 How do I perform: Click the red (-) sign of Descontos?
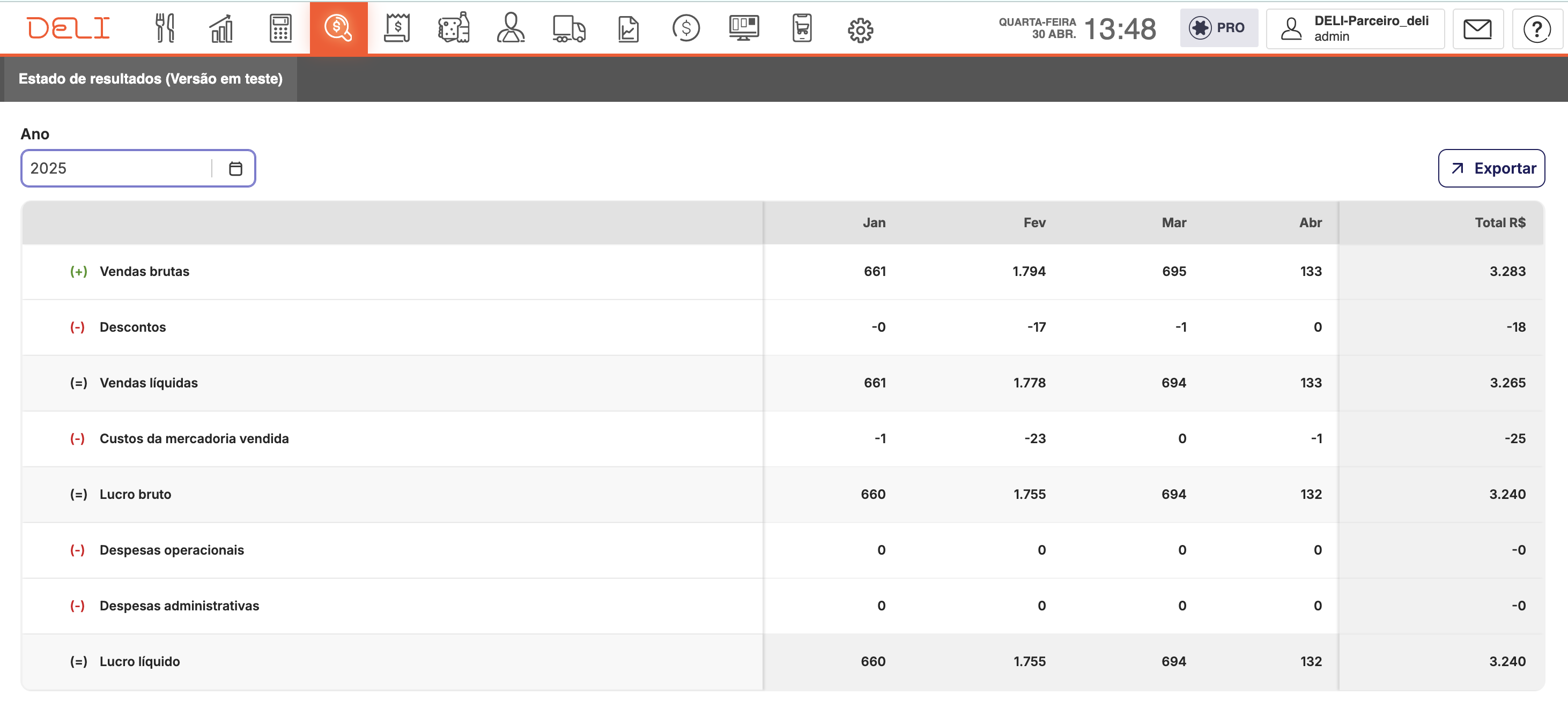point(77,327)
